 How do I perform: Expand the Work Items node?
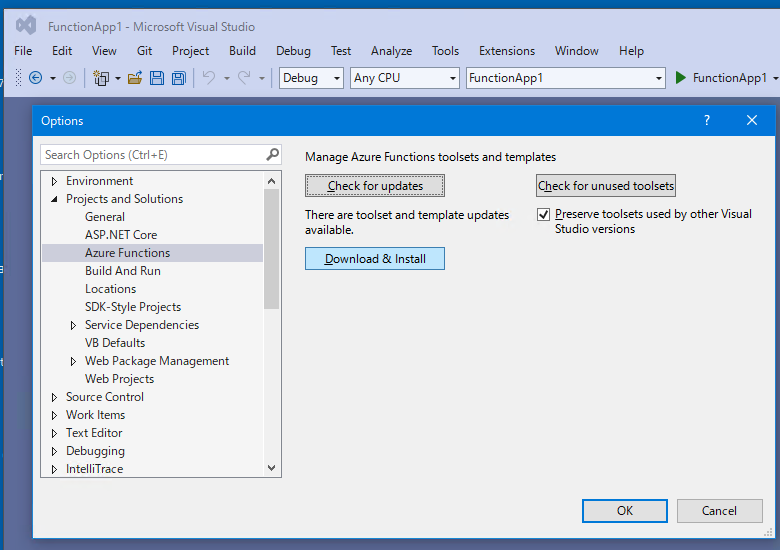tap(54, 415)
